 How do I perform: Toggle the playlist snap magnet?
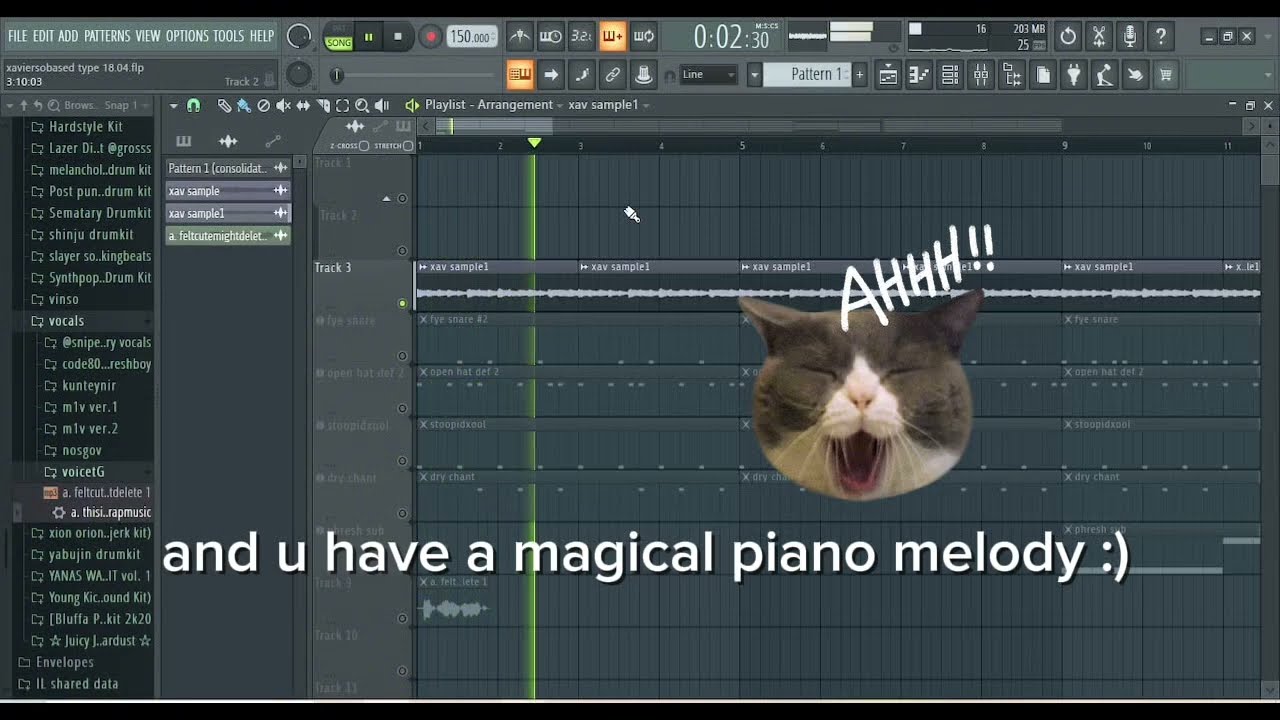pyautogui.click(x=193, y=105)
